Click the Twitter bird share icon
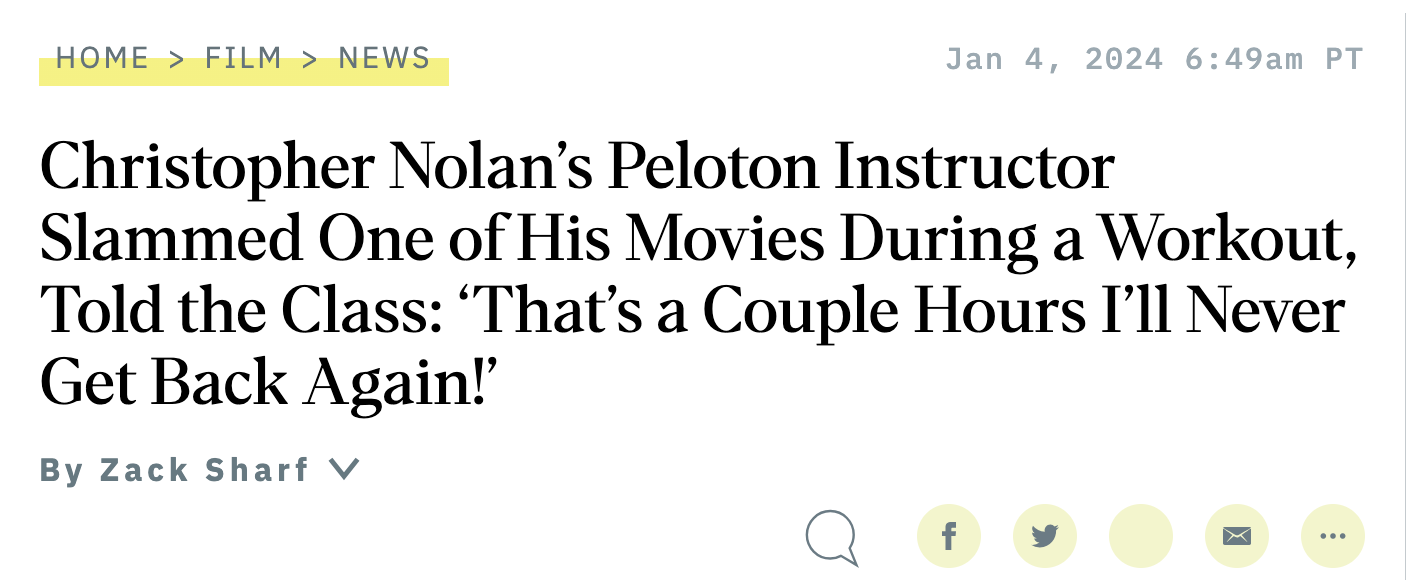 click(x=1045, y=536)
